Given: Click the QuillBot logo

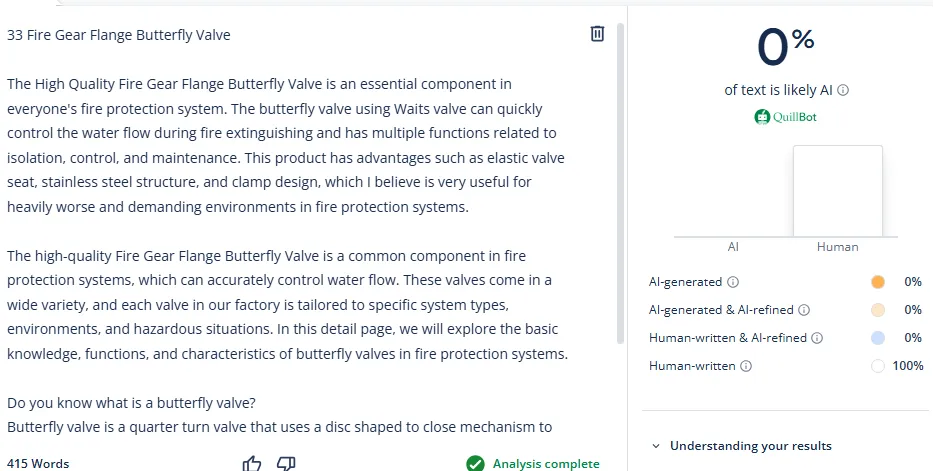Looking at the screenshot, I should tap(785, 117).
